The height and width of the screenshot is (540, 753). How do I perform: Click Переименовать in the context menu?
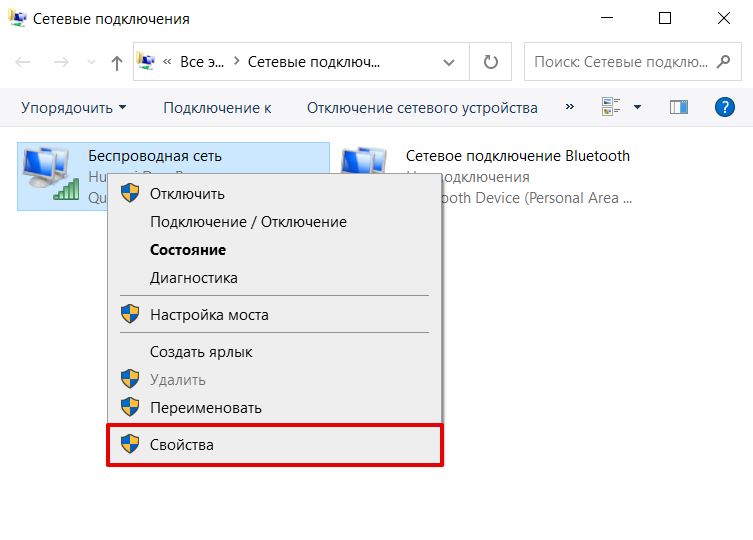click(x=206, y=407)
